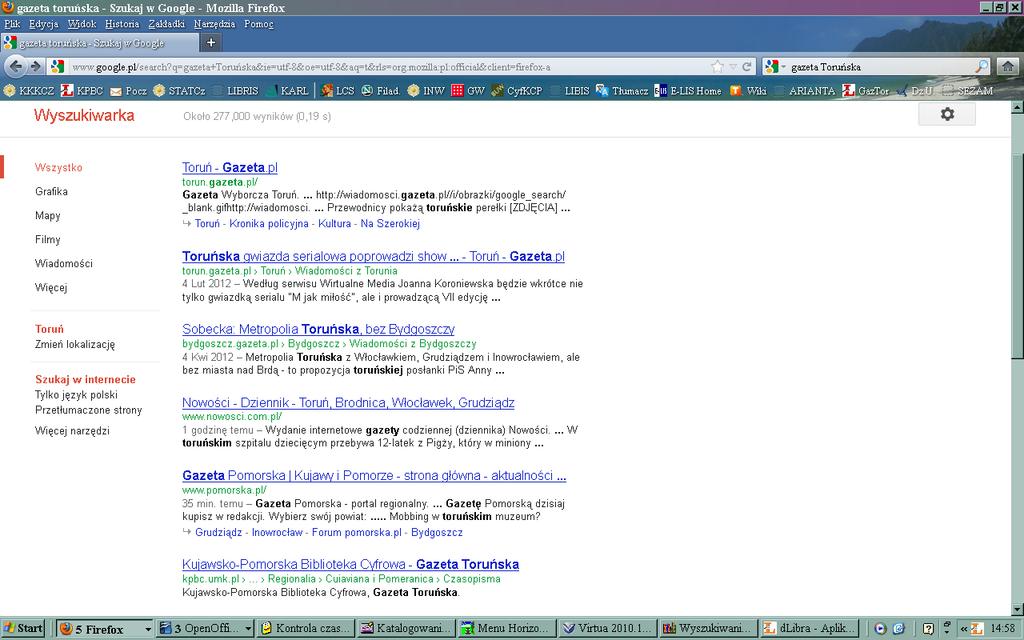The image size is (1024, 640).
Task: Open the Historia menu
Action: [122, 24]
